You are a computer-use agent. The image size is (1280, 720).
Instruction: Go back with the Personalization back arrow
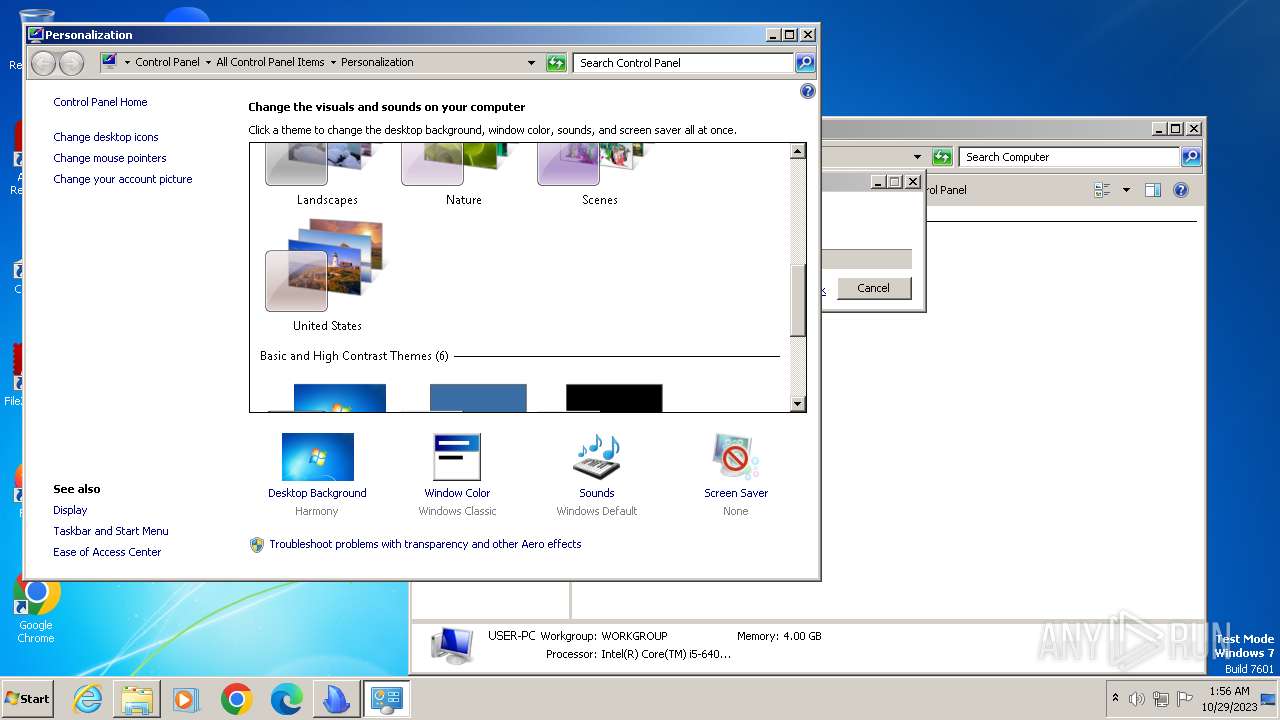tap(43, 63)
